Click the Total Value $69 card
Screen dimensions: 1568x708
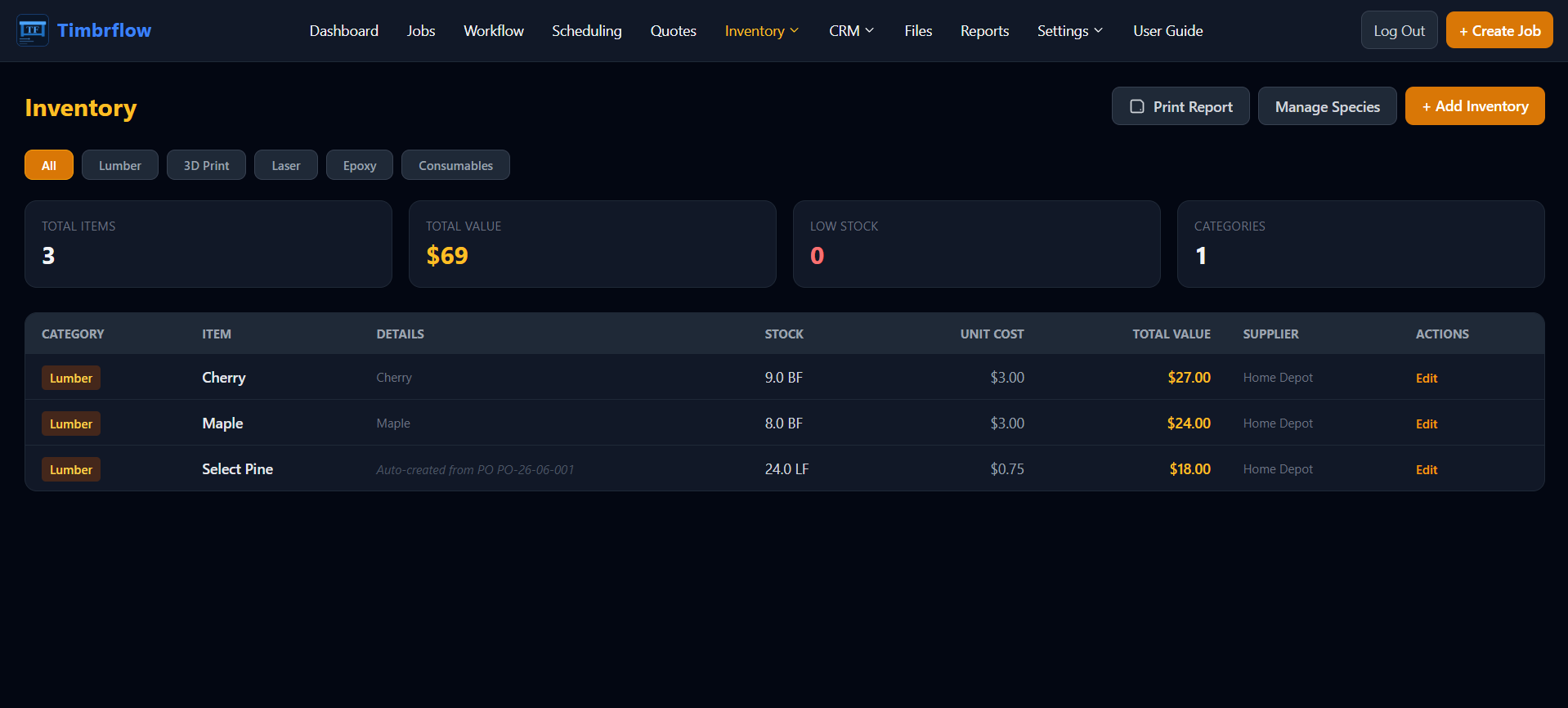pyautogui.click(x=593, y=244)
